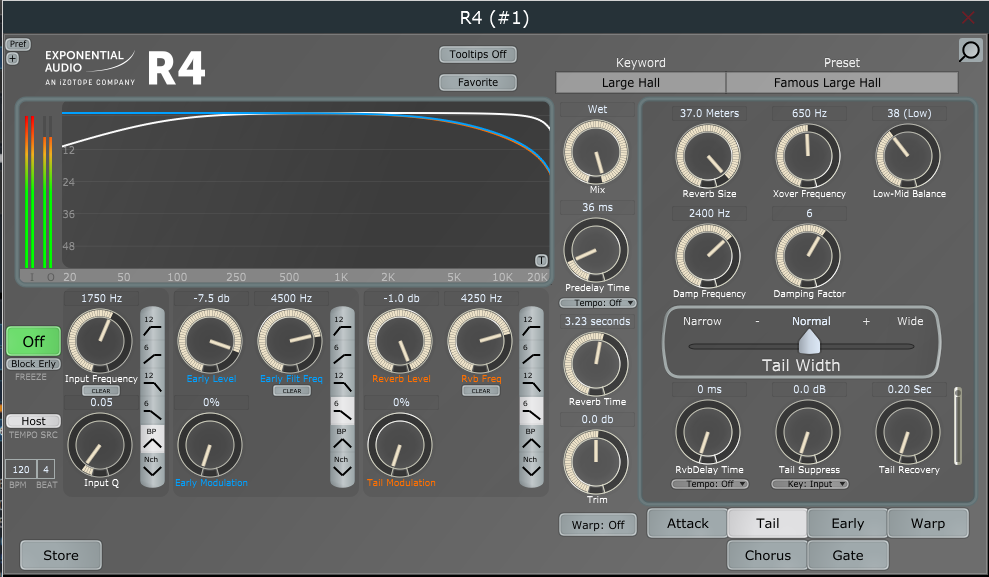
Task: Open Tempo dropdown under RvbDelay Time
Action: [x=710, y=484]
